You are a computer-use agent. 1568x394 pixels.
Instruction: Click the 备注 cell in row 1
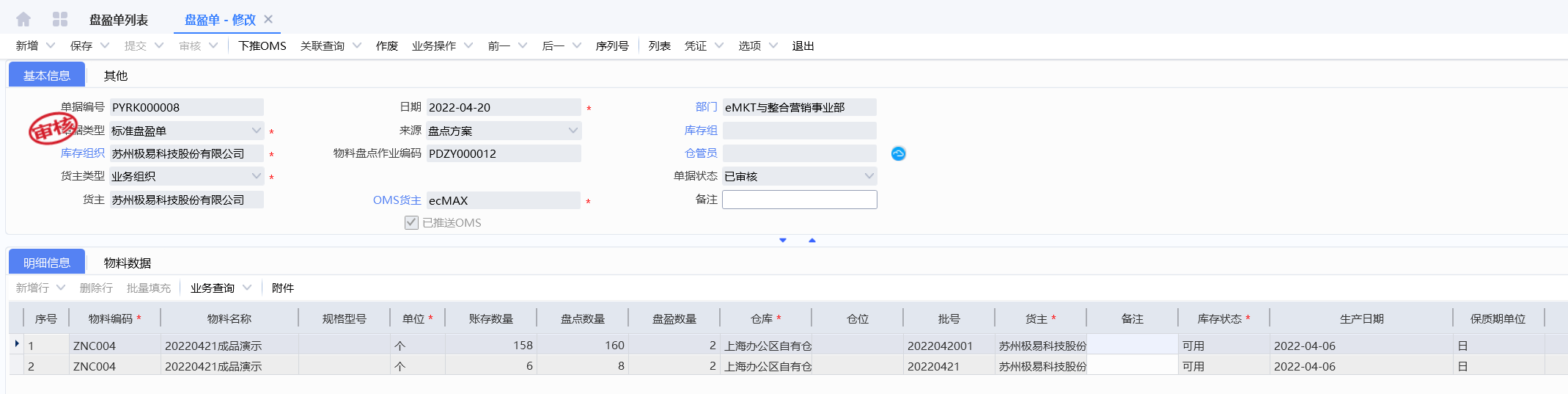pos(1133,345)
